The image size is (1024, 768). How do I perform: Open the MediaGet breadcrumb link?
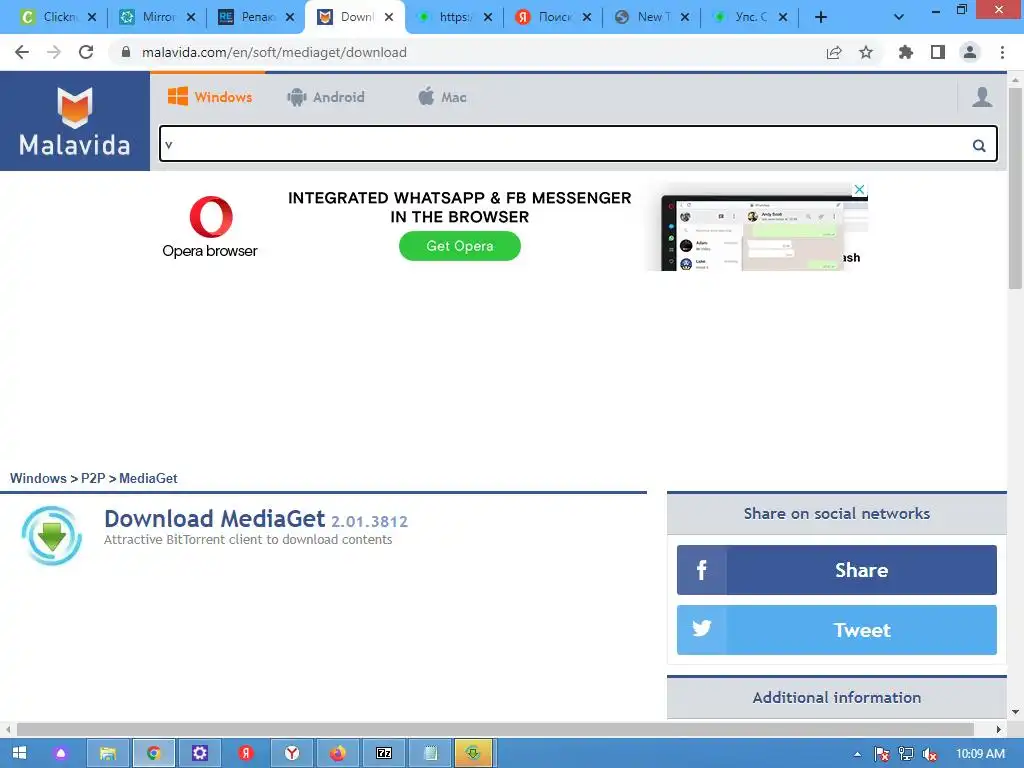[x=148, y=478]
